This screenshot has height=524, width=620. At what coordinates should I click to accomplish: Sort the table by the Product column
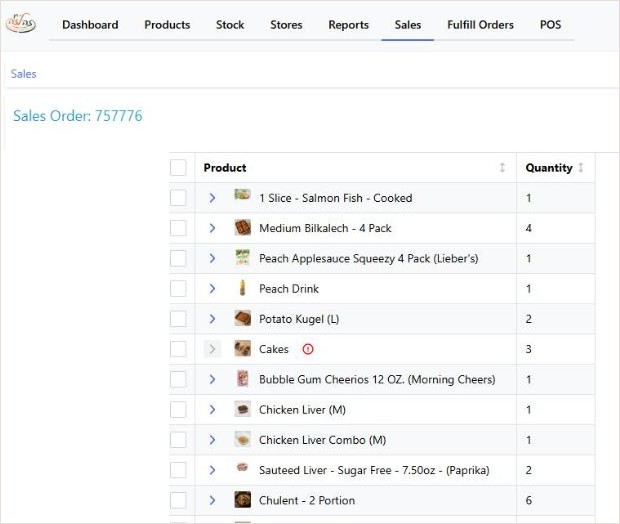(x=502, y=168)
